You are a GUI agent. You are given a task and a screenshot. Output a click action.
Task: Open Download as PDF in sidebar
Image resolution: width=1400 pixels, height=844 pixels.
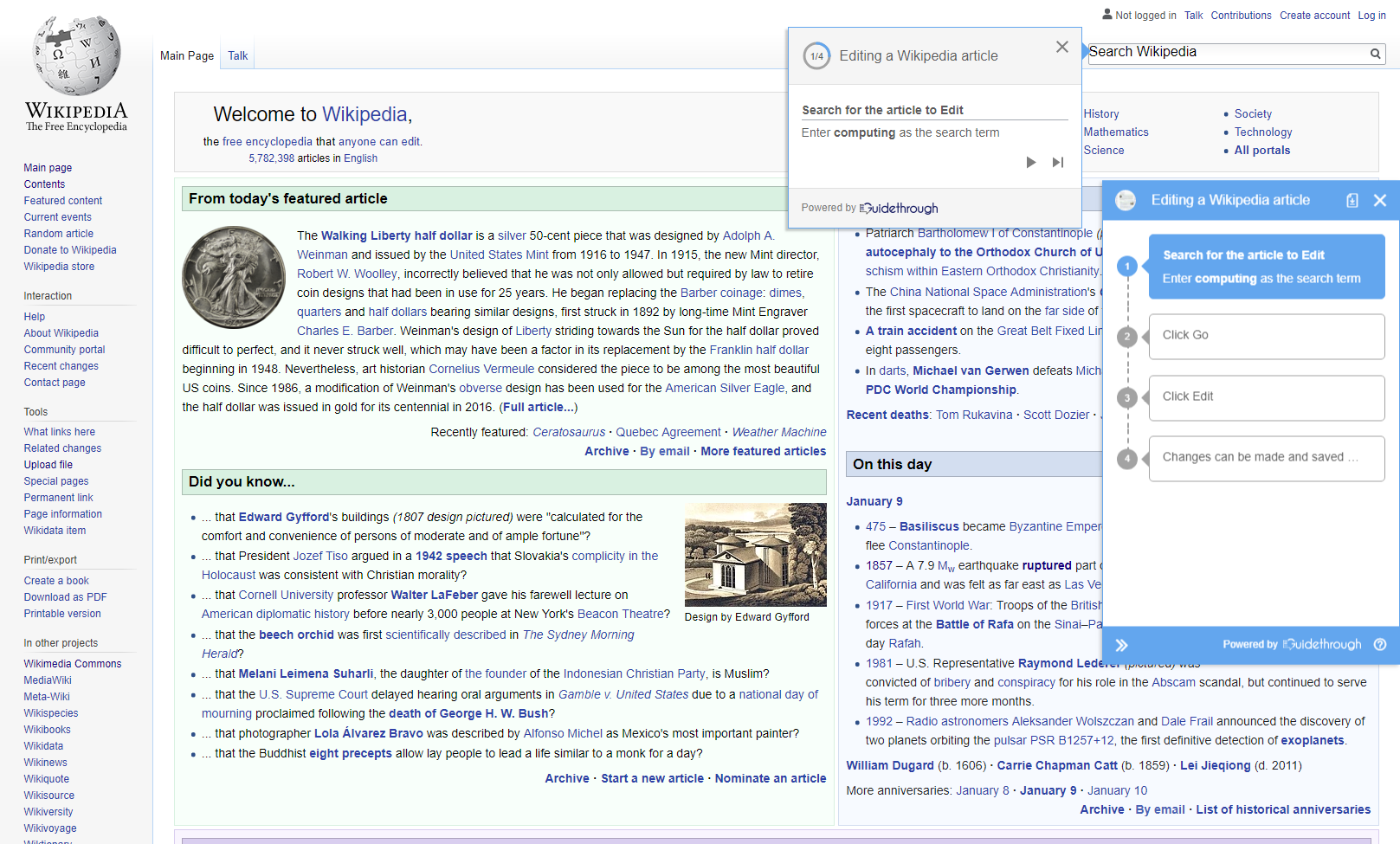click(66, 597)
